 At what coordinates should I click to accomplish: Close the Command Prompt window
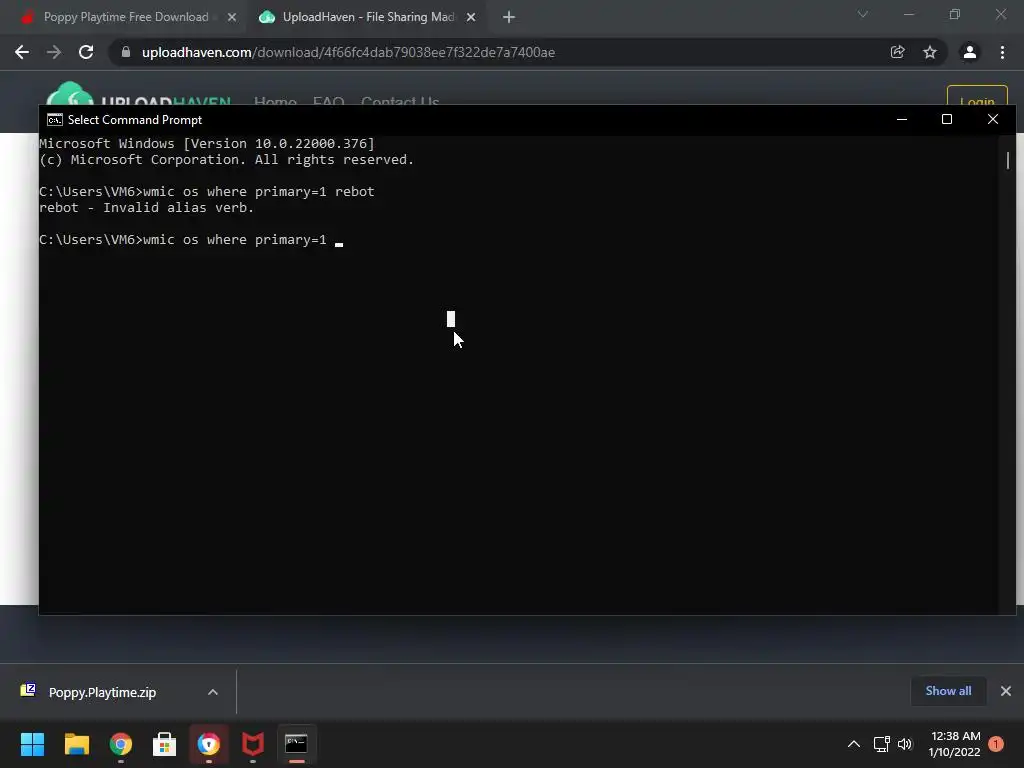click(993, 120)
